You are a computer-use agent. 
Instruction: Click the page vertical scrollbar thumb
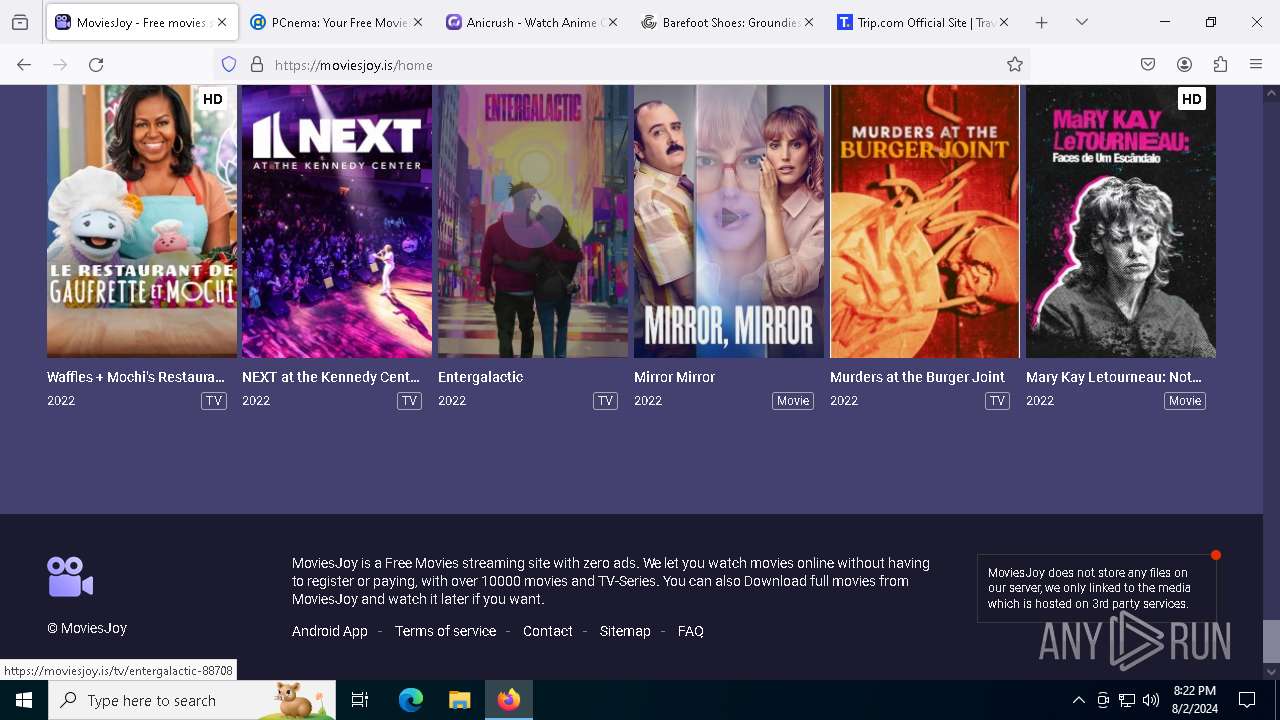coord(1271,641)
